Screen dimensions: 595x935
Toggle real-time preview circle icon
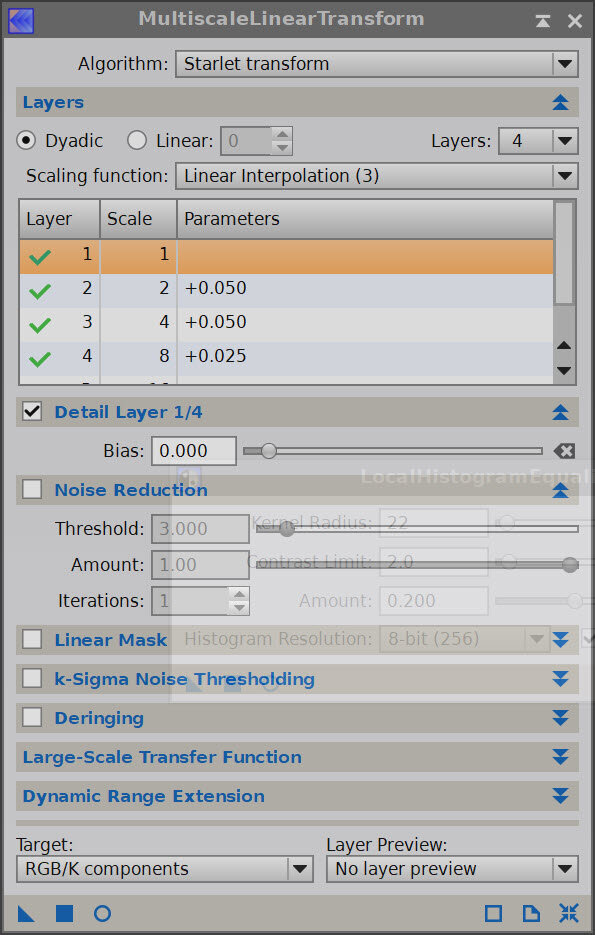click(103, 913)
